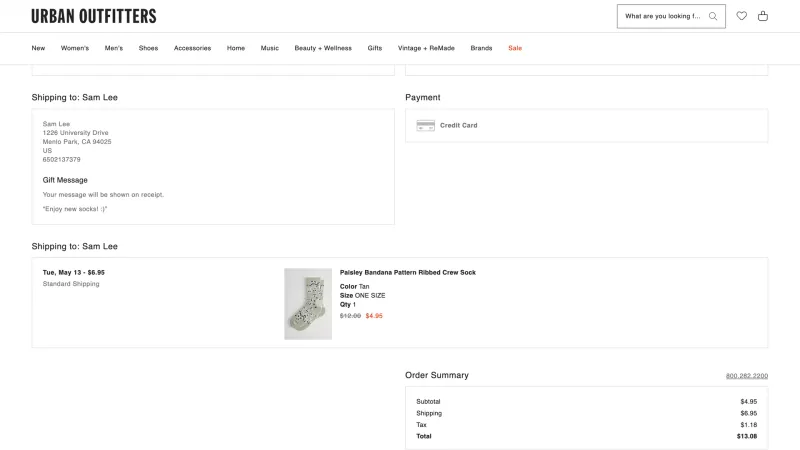Click the Subtotal label in Order Summary
The image size is (800, 450).
(428, 402)
